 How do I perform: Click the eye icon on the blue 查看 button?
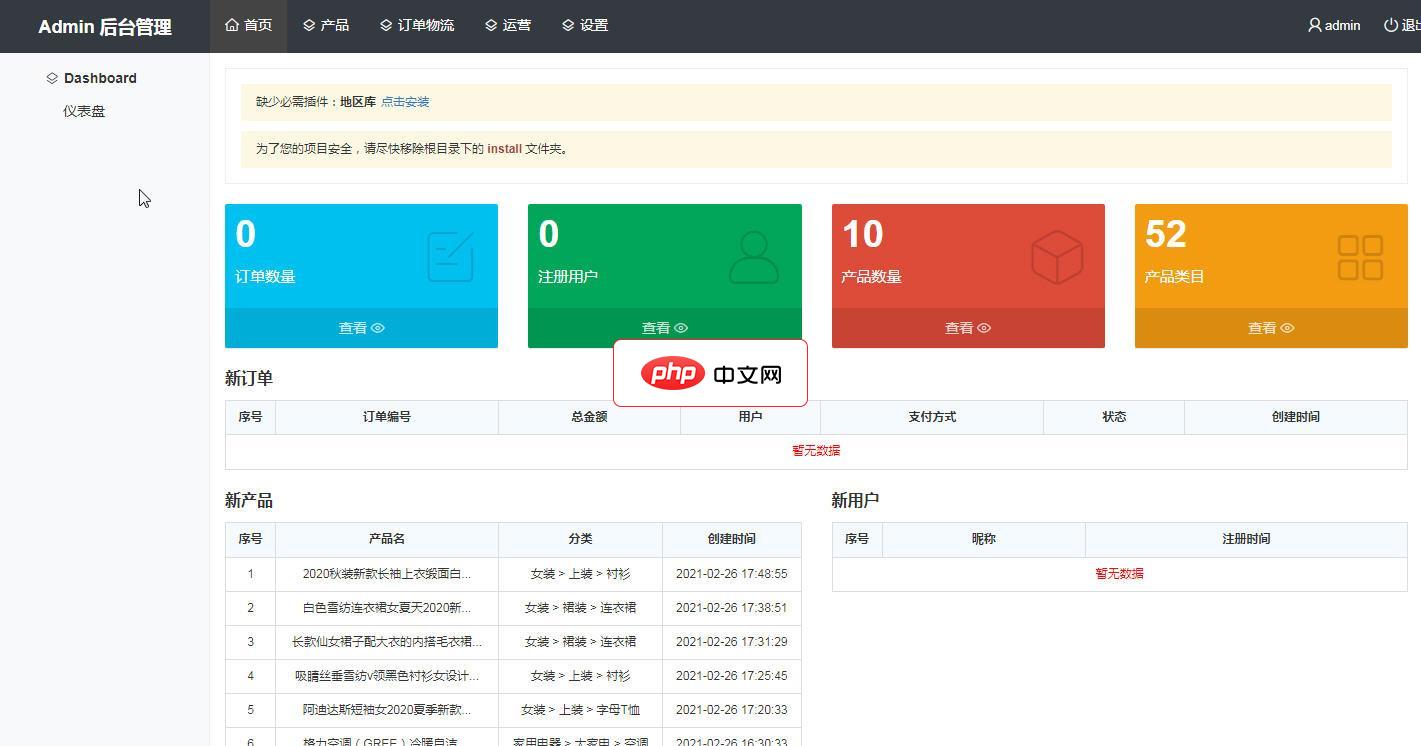tap(378, 327)
